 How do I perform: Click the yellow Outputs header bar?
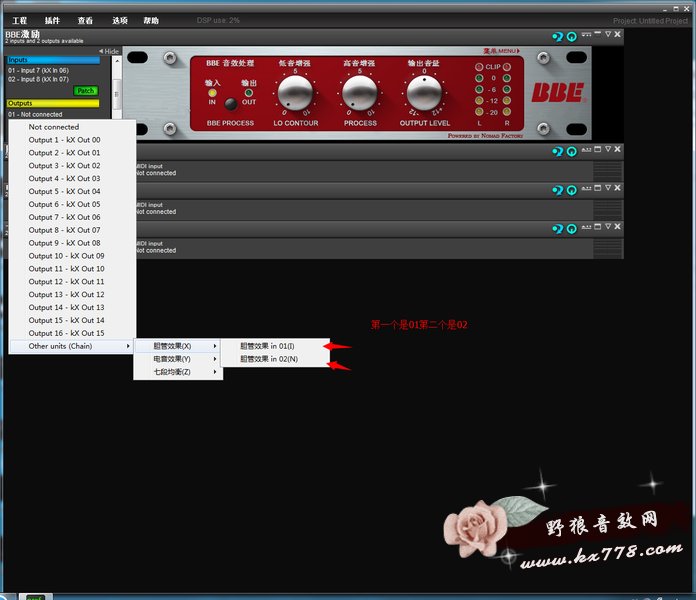click(x=53, y=103)
